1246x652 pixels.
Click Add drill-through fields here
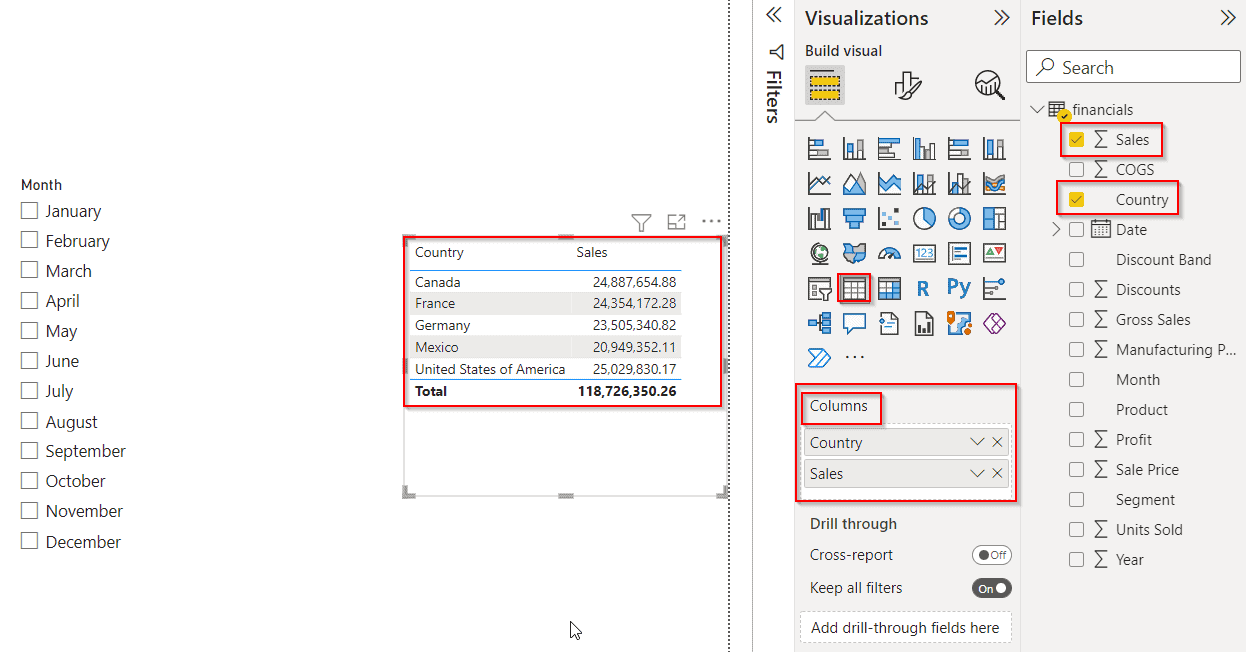[x=905, y=627]
